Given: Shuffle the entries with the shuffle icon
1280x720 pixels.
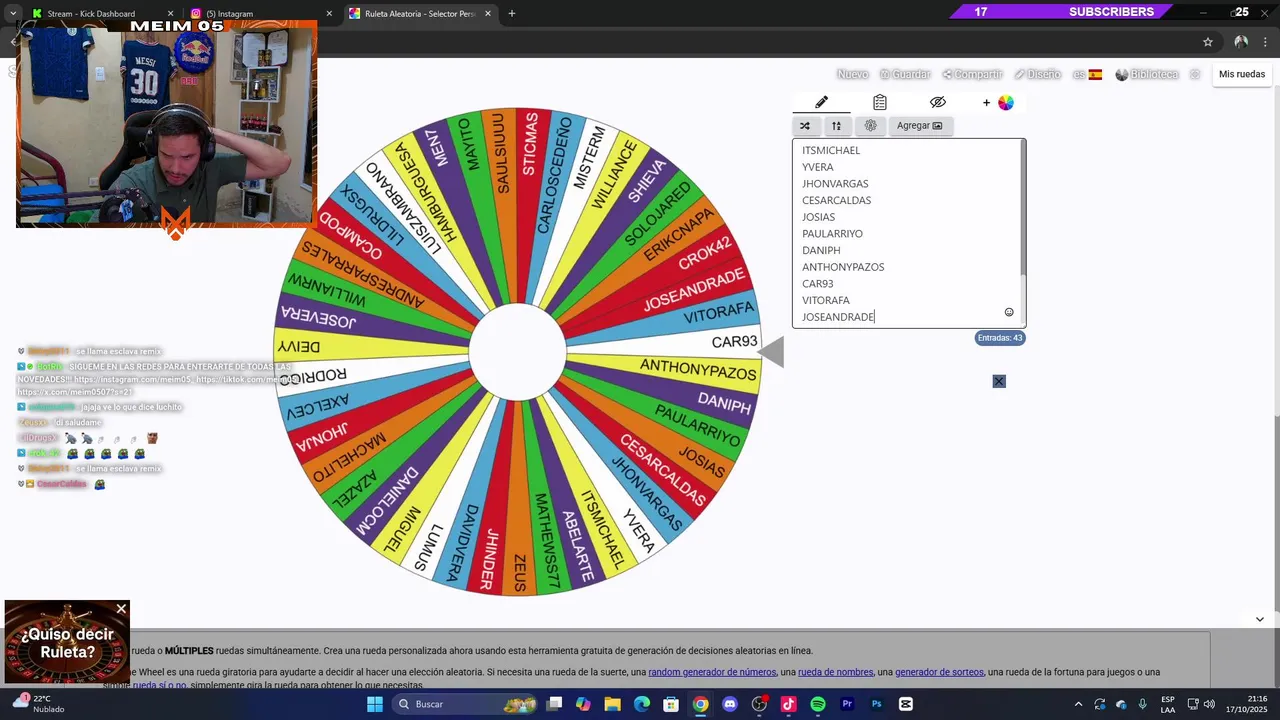Looking at the screenshot, I should coord(805,126).
